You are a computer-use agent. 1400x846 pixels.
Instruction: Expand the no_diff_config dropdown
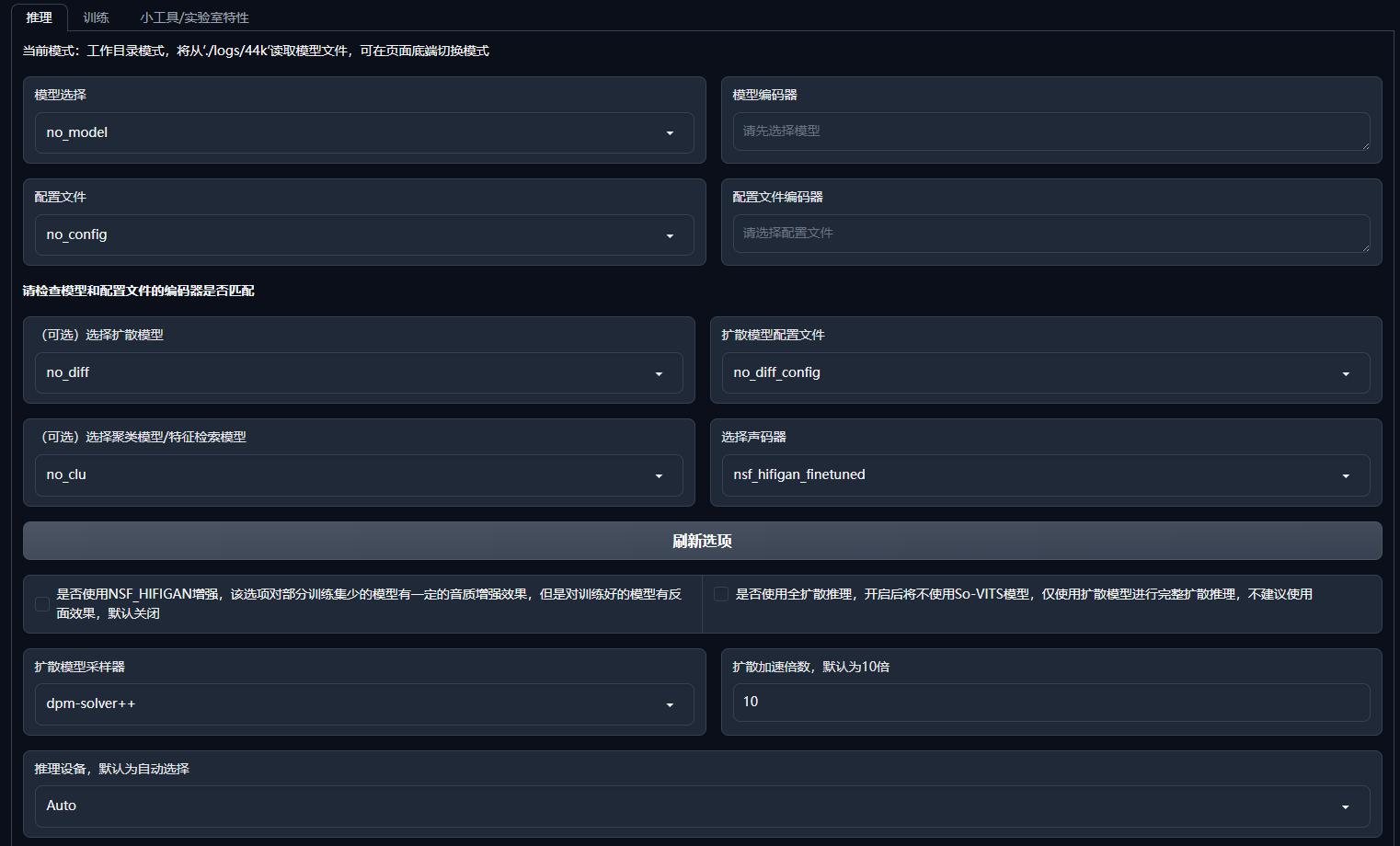[1045, 372]
